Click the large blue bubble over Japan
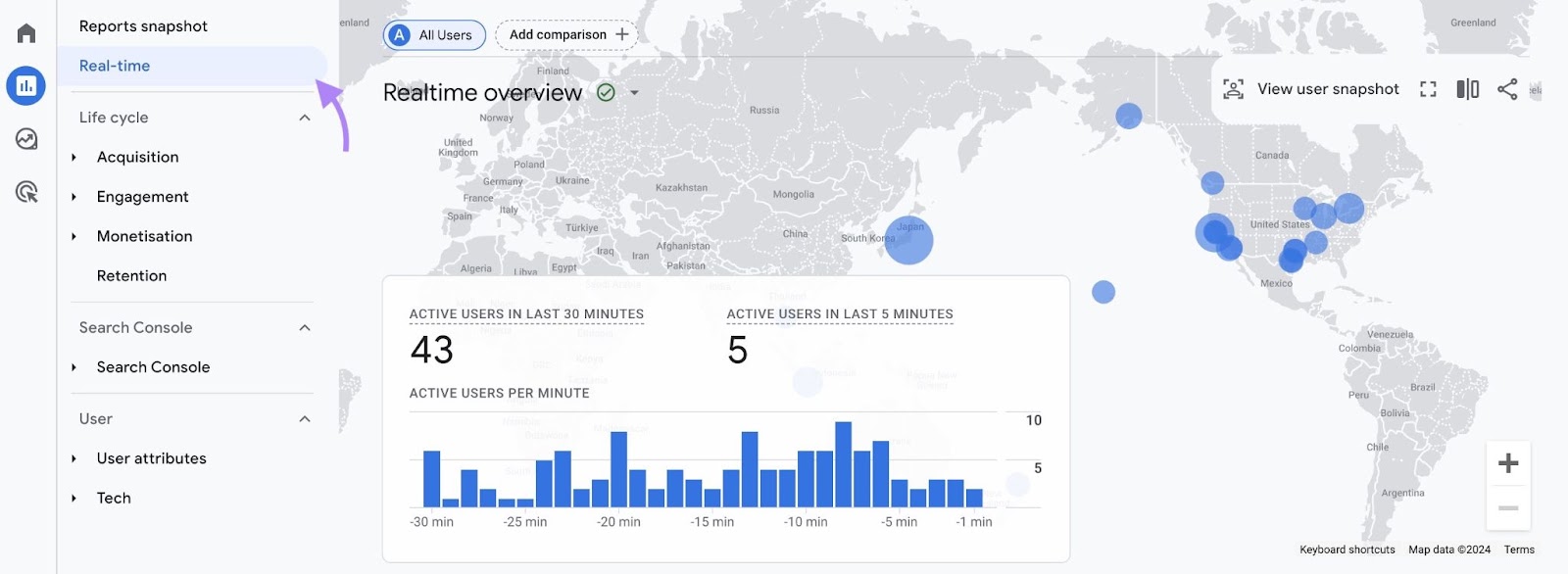 [x=908, y=241]
